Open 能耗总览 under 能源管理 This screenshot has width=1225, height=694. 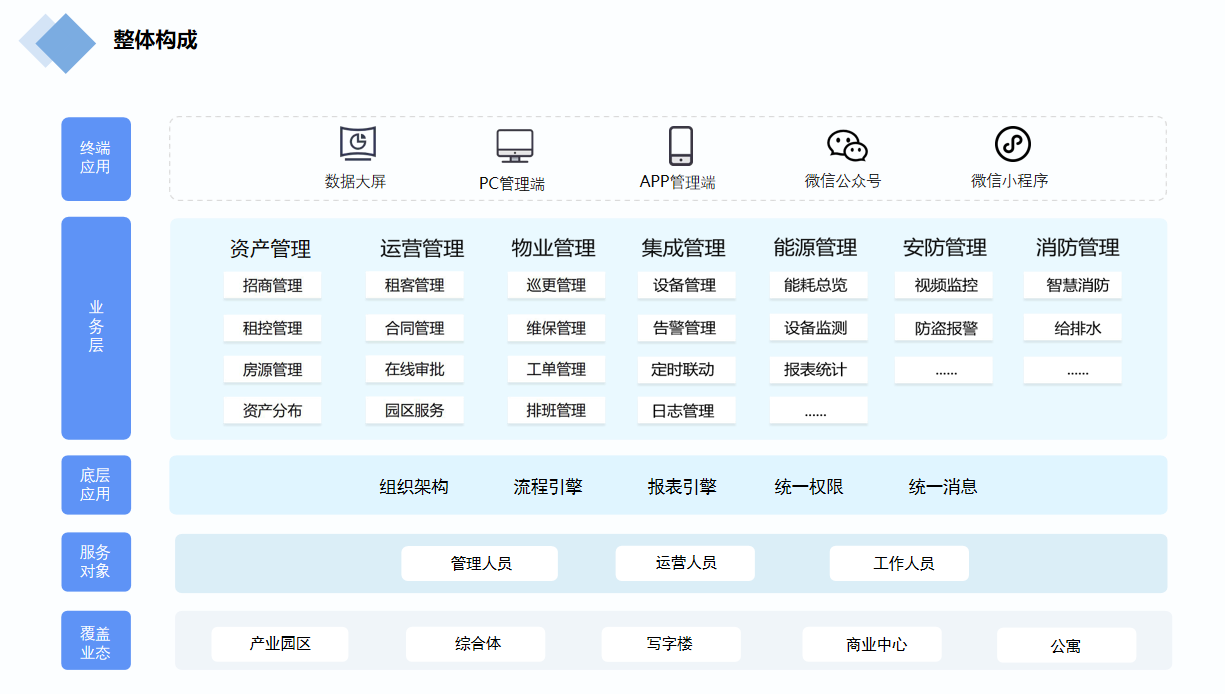click(x=817, y=285)
